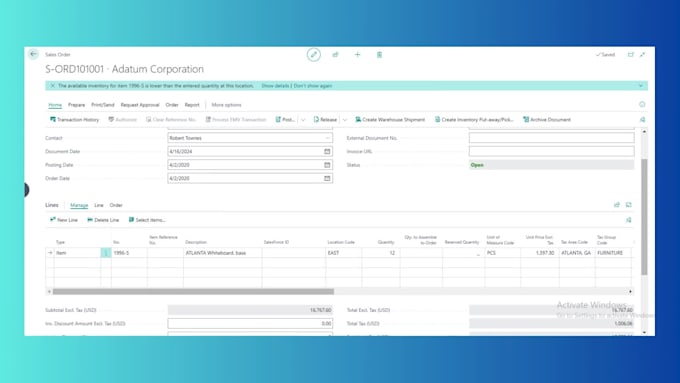
Task: Pin the Lines action bar
Action: [x=628, y=220]
